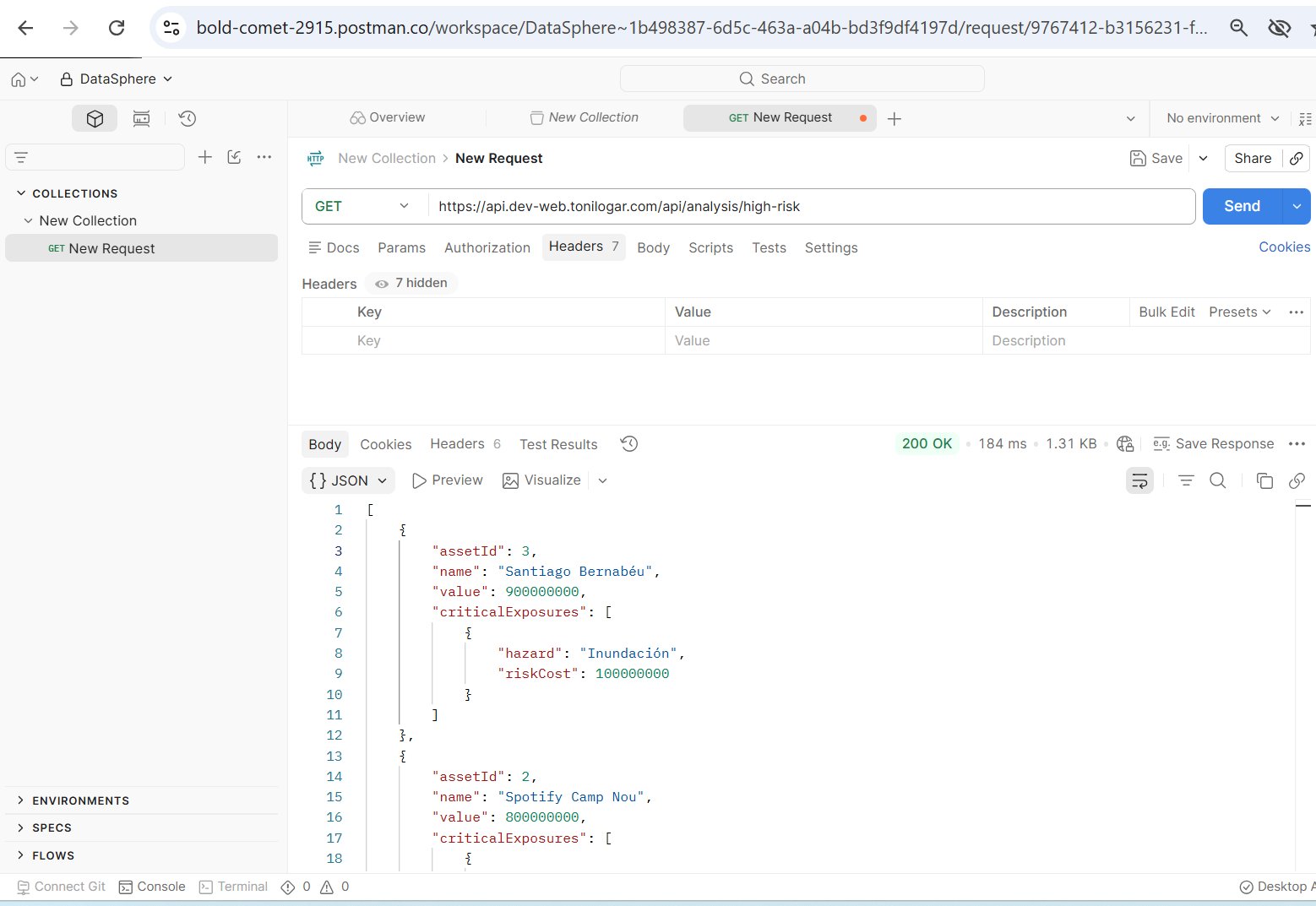1316x906 pixels.
Task: Click the response link icon
Action: pyautogui.click(x=1297, y=480)
